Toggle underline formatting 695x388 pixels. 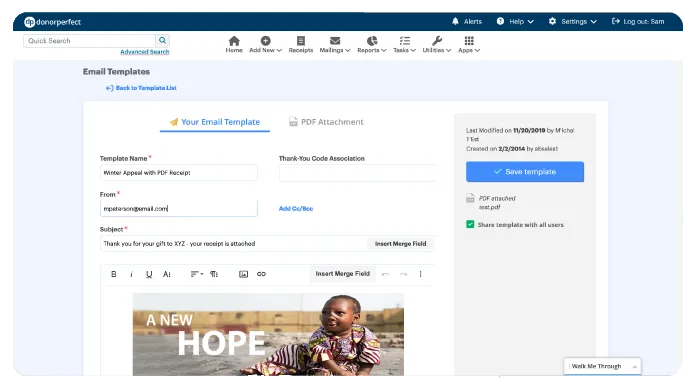click(x=149, y=274)
